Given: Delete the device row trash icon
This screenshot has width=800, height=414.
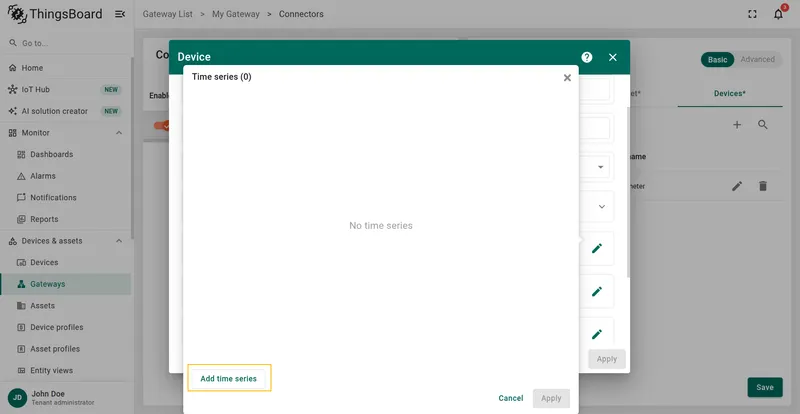Looking at the screenshot, I should click(x=763, y=186).
